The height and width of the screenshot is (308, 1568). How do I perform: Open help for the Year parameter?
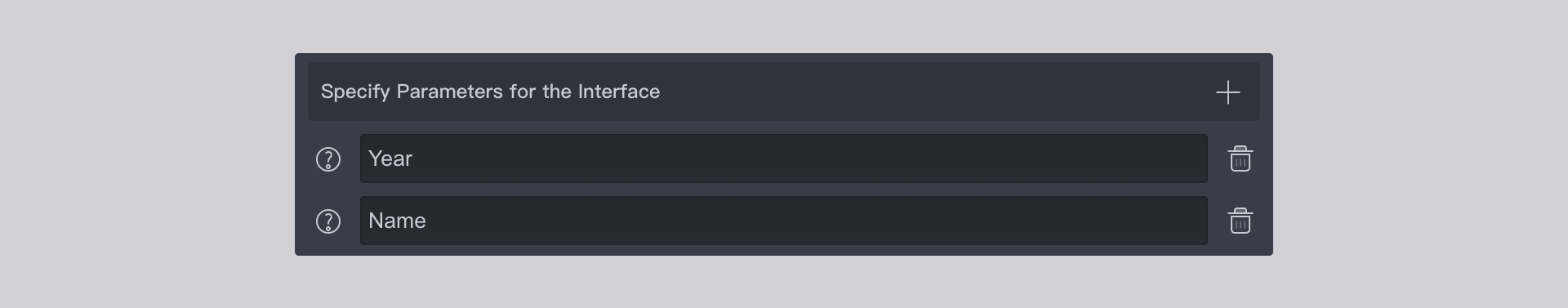[328, 159]
